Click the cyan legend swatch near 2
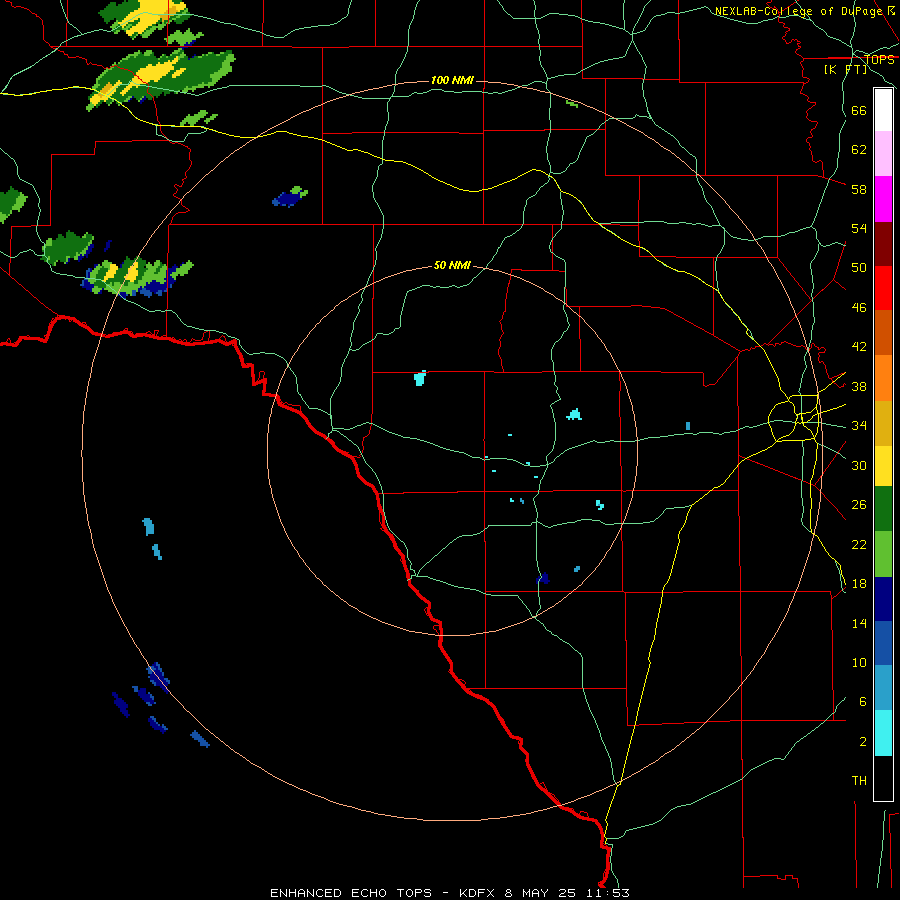Screen dimensions: 900x900 (883, 733)
